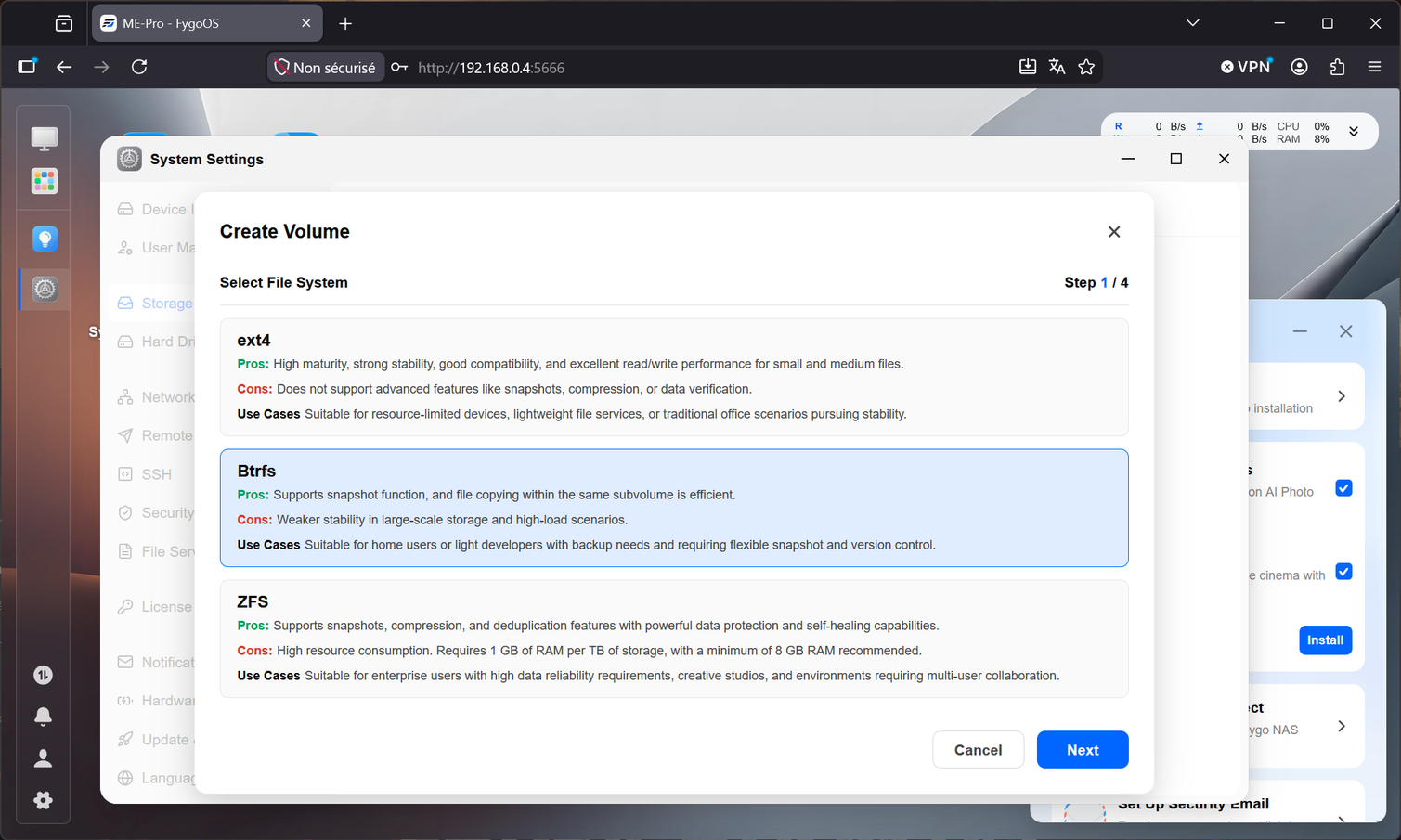Open the browser translate icon
Screen dimensions: 1401x840
coord(1057,67)
